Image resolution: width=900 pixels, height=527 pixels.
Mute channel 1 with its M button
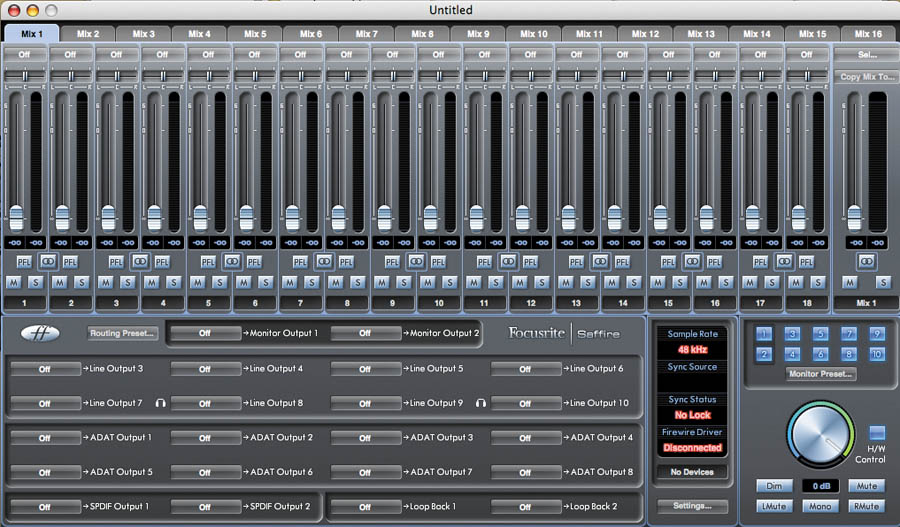[x=13, y=282]
